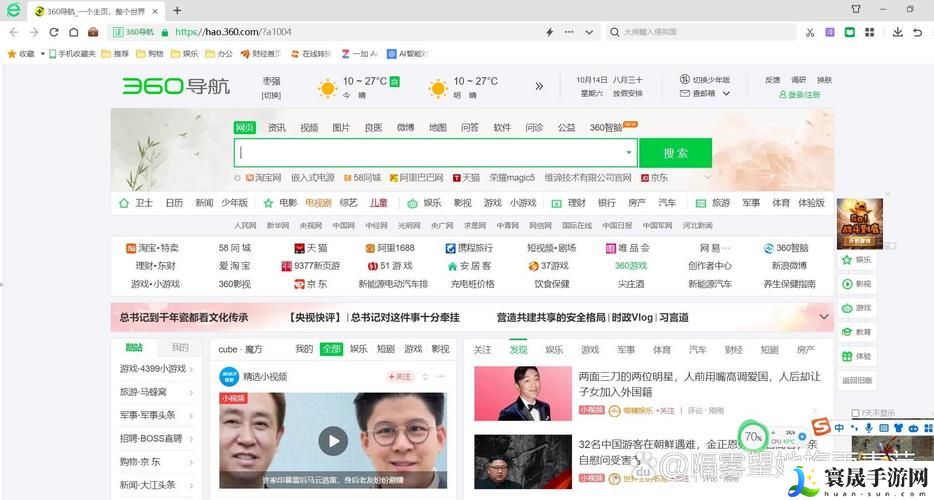This screenshot has height=500, width=934.
Task: Click the 返回旧版 sidebar button
Action: [857, 380]
